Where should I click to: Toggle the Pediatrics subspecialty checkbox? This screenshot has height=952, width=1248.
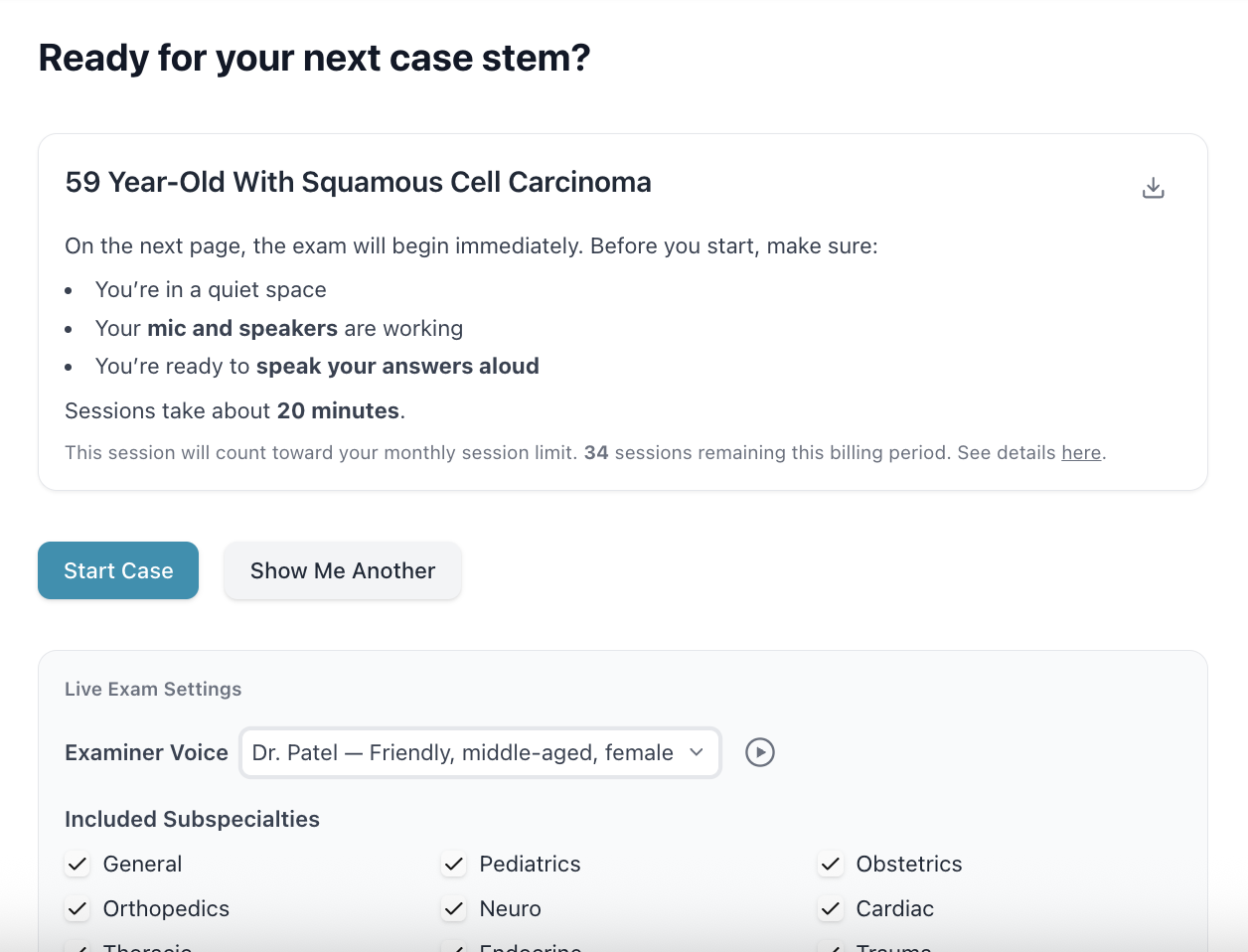pos(454,865)
